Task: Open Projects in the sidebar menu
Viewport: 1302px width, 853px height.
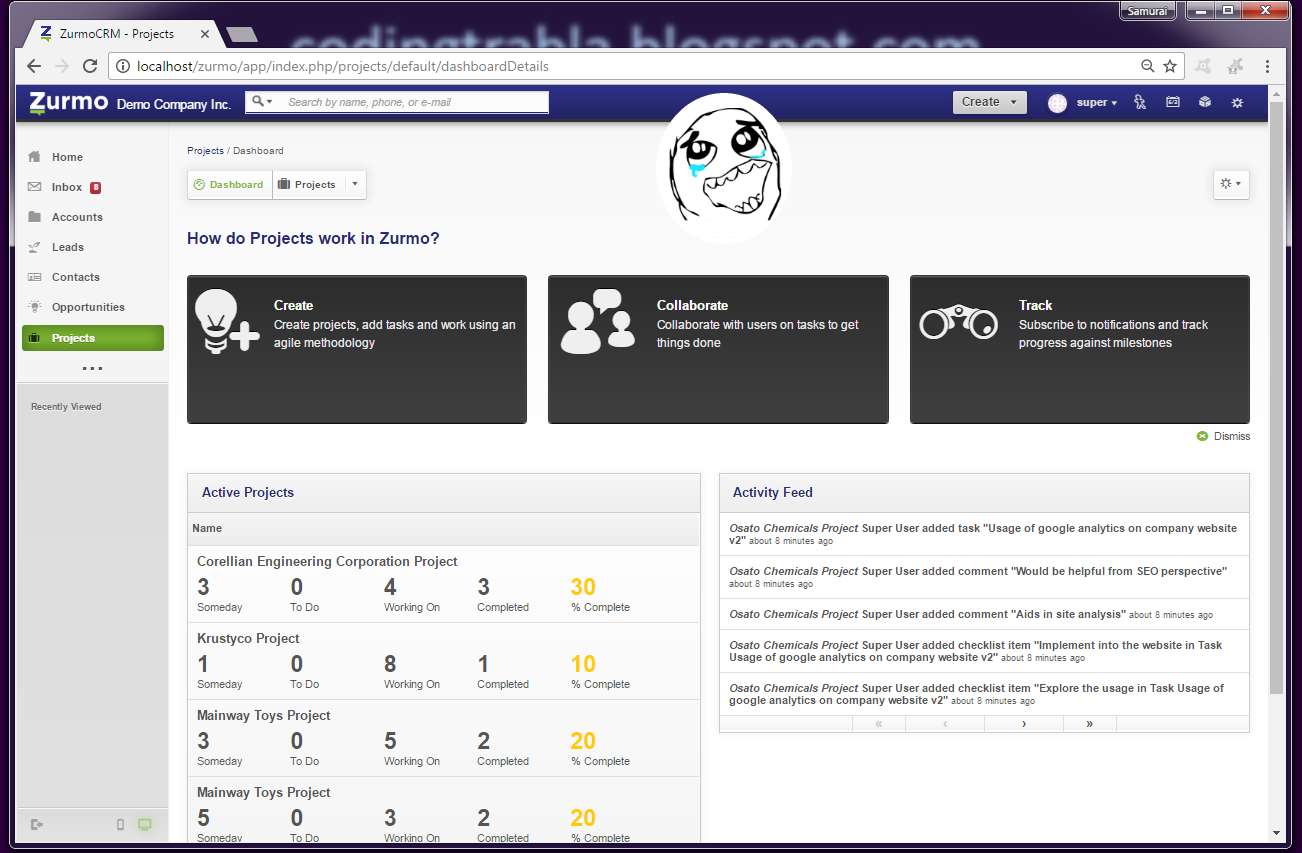Action: click(x=93, y=338)
